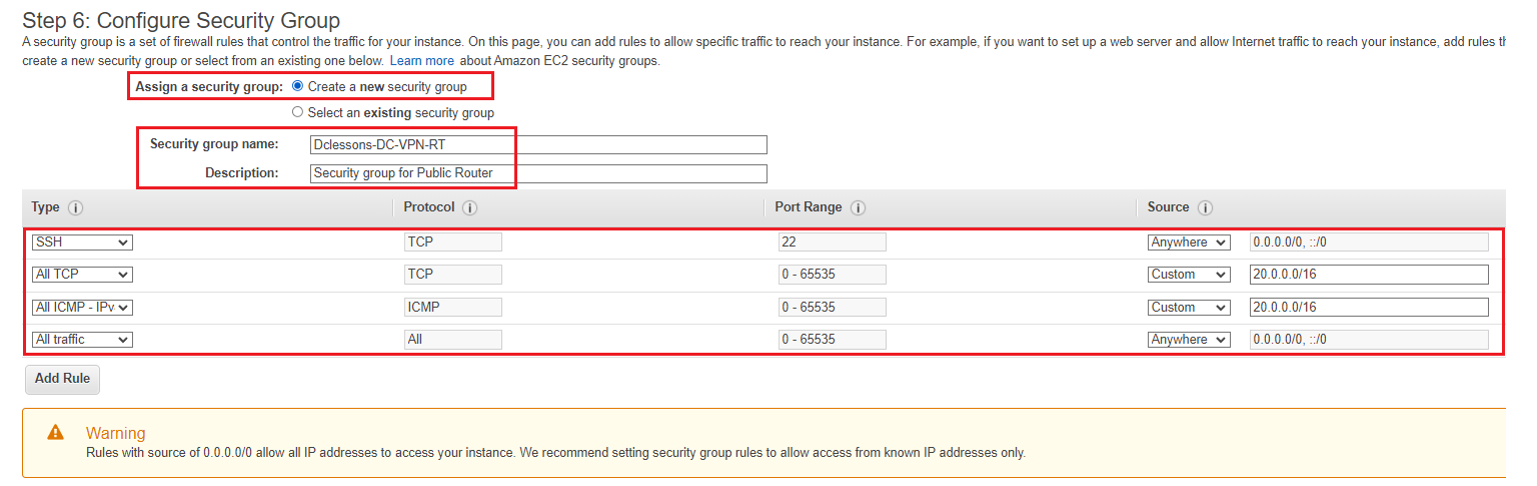
Task: Click the info icon beside Protocol header
Action: (470, 208)
